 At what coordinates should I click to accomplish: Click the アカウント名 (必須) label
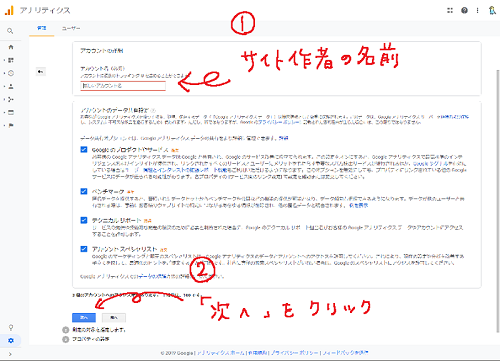point(102,68)
